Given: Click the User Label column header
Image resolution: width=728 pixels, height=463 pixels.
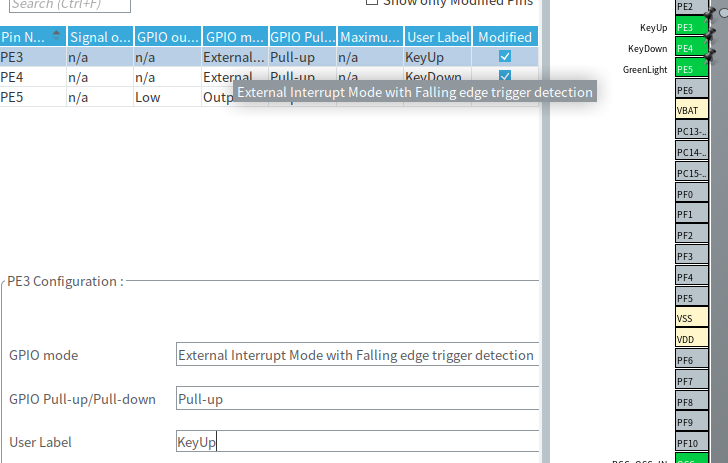Looking at the screenshot, I should (x=437, y=37).
